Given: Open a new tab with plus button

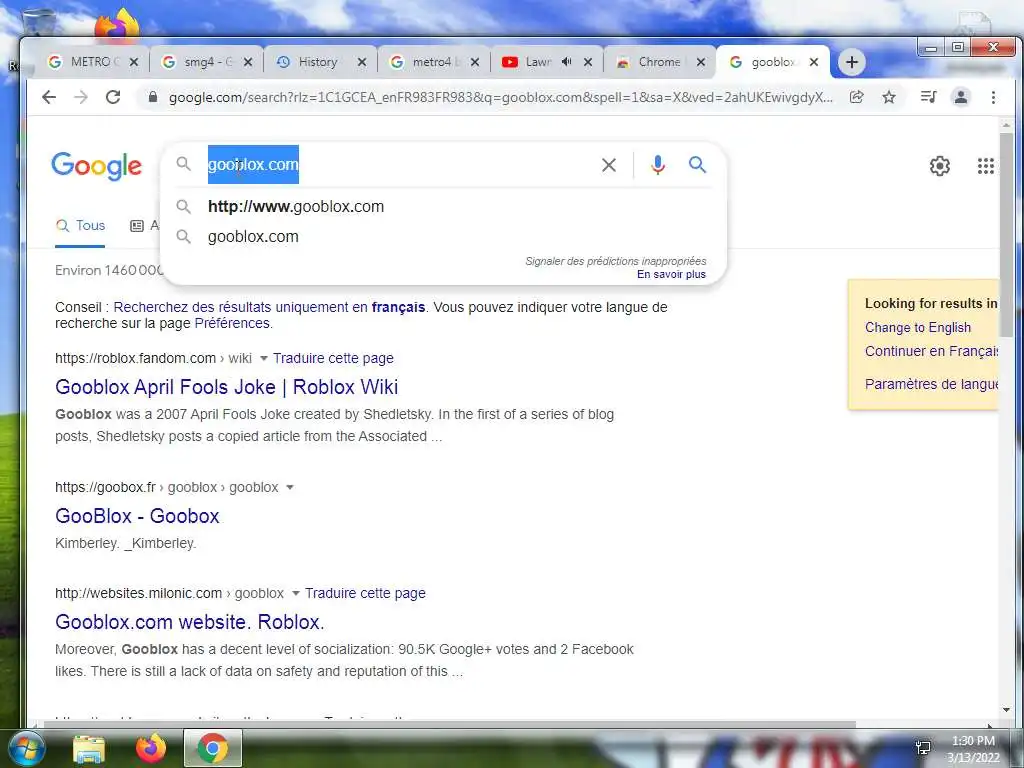Looking at the screenshot, I should [x=852, y=62].
